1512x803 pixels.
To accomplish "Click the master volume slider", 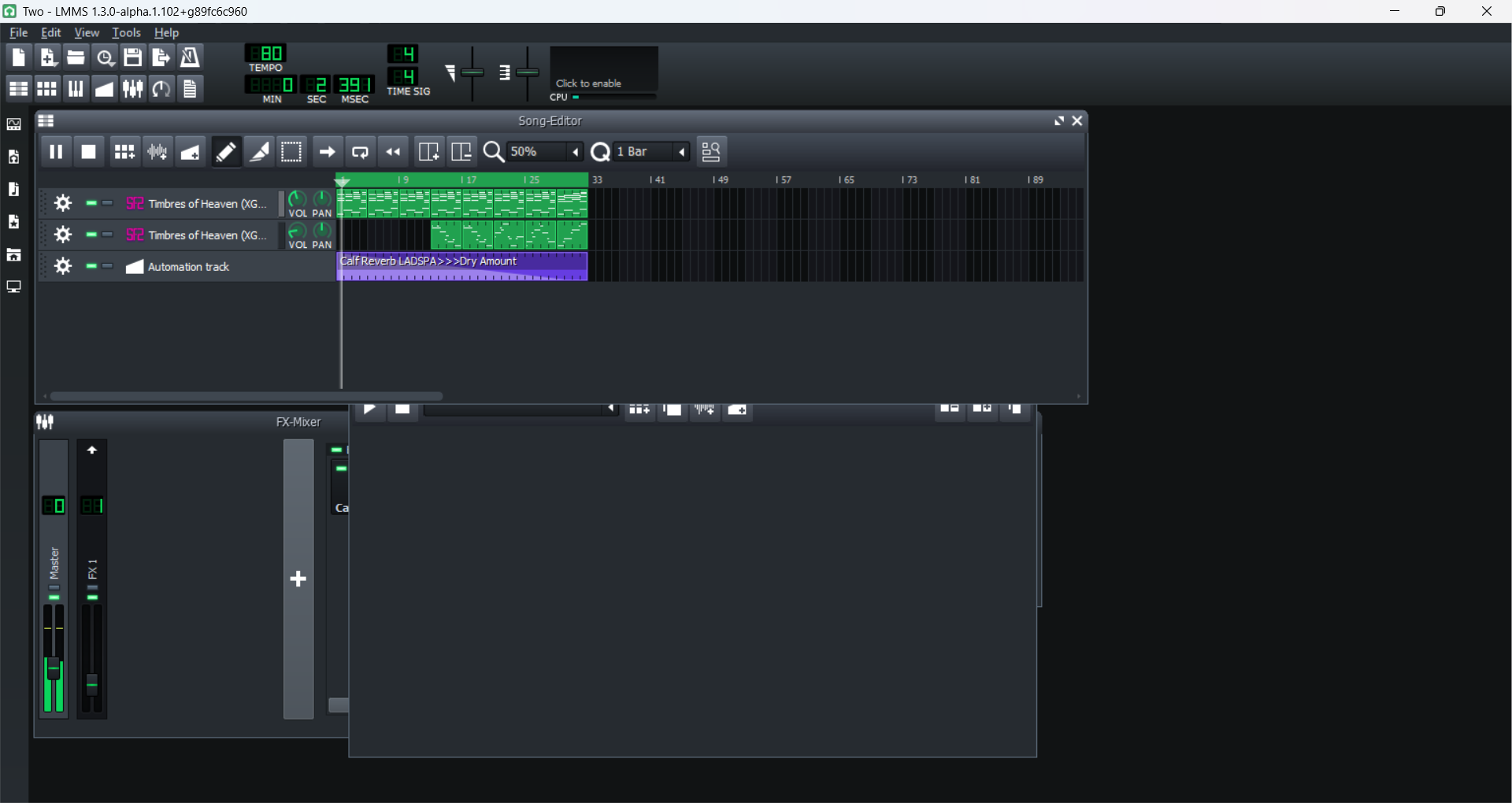I will (x=472, y=72).
